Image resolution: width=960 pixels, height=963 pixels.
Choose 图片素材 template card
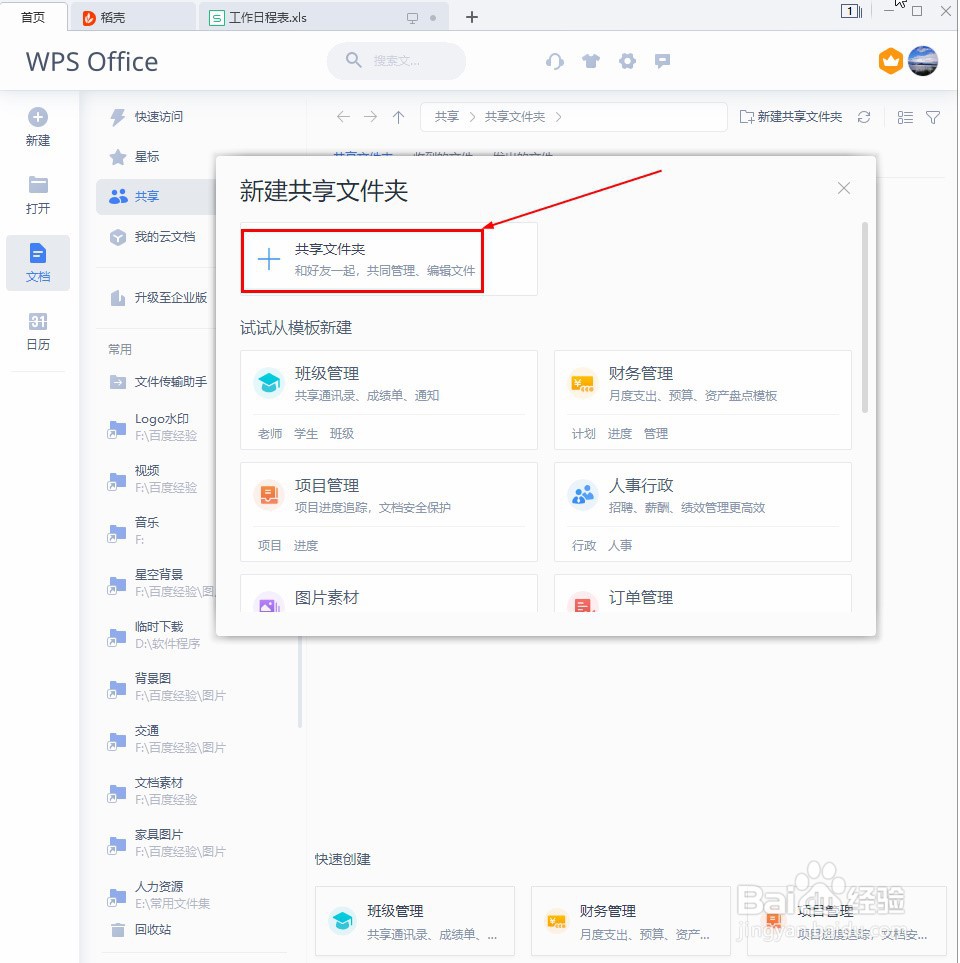tap(389, 594)
